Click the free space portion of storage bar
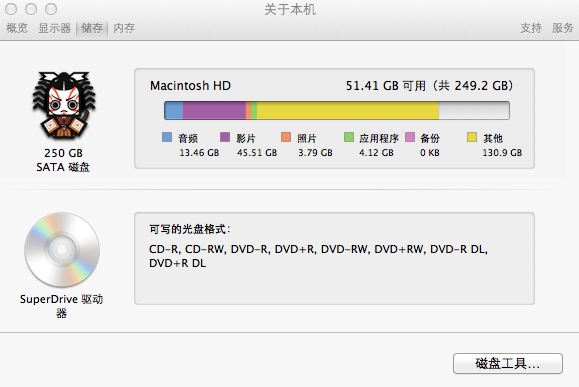The width and height of the screenshot is (579, 387). [474, 110]
